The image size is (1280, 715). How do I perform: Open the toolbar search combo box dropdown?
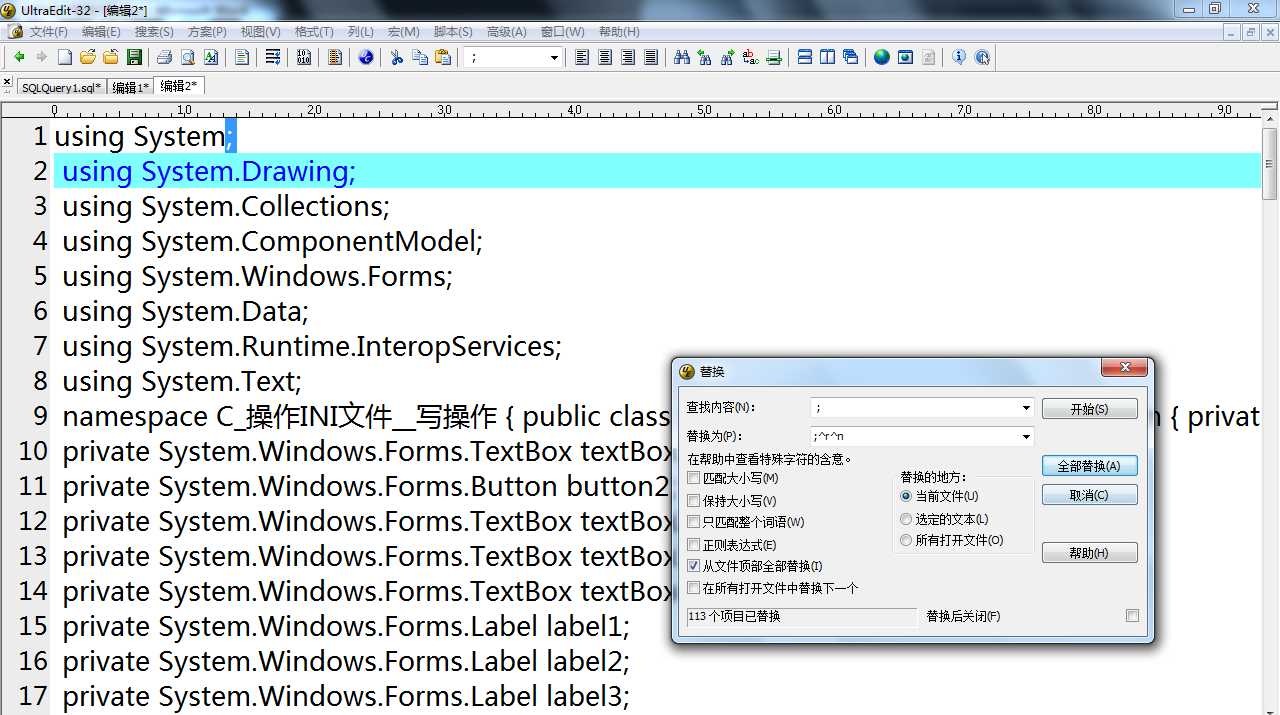pyautogui.click(x=554, y=58)
